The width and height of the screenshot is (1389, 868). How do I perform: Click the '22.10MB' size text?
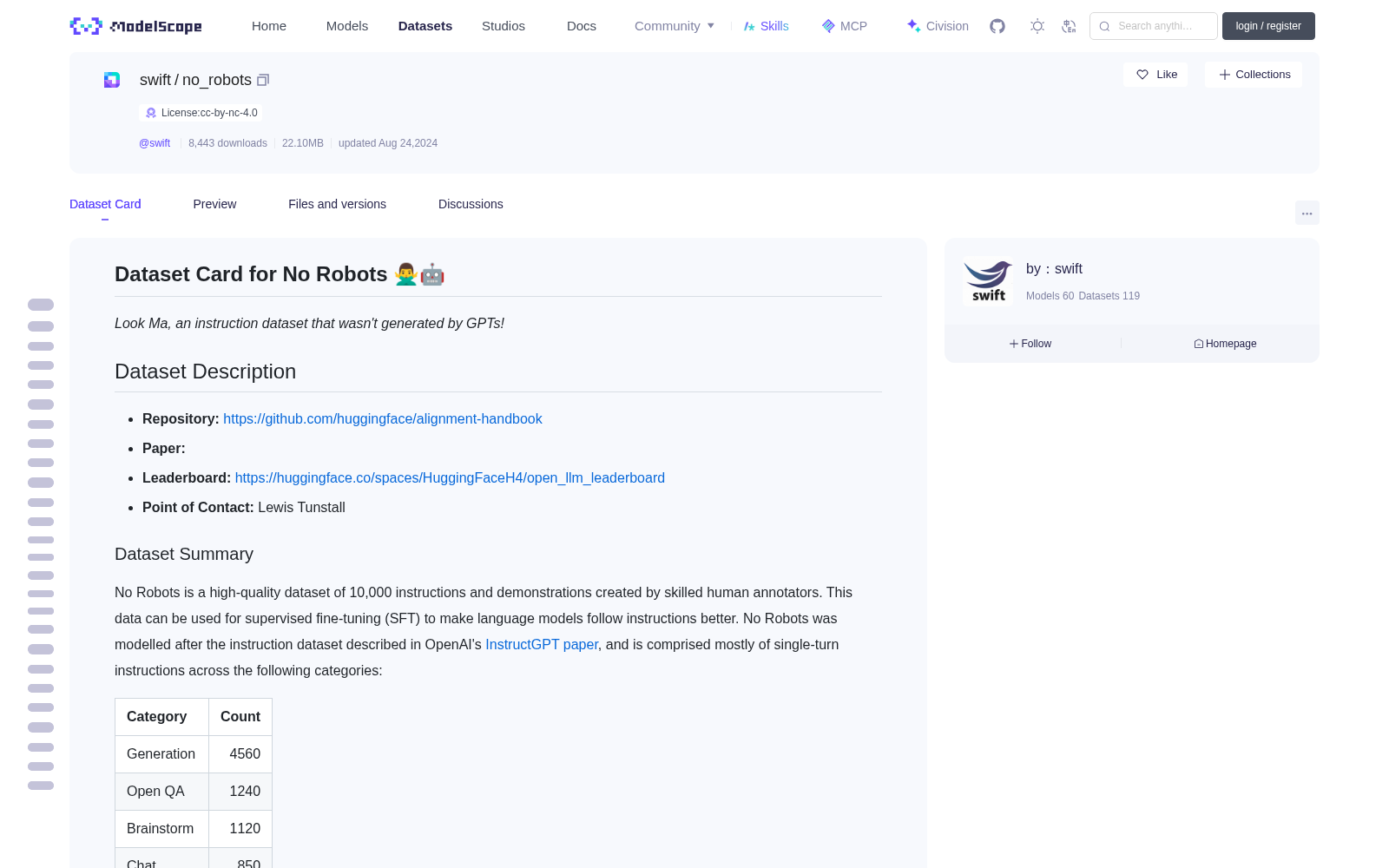[x=303, y=143]
